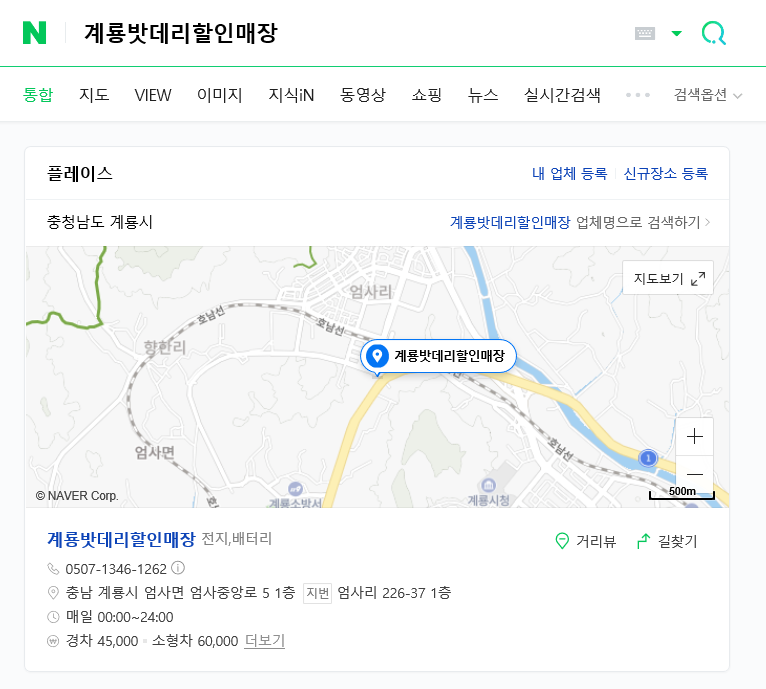Click the route 1 highway marker
Screen dimensions: 766x689
648,458
